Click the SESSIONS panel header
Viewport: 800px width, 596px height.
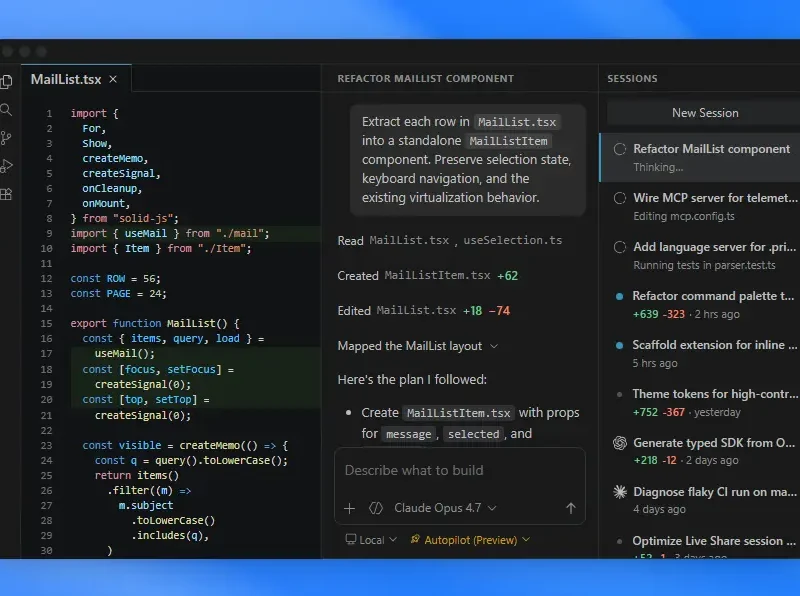[x=632, y=79]
